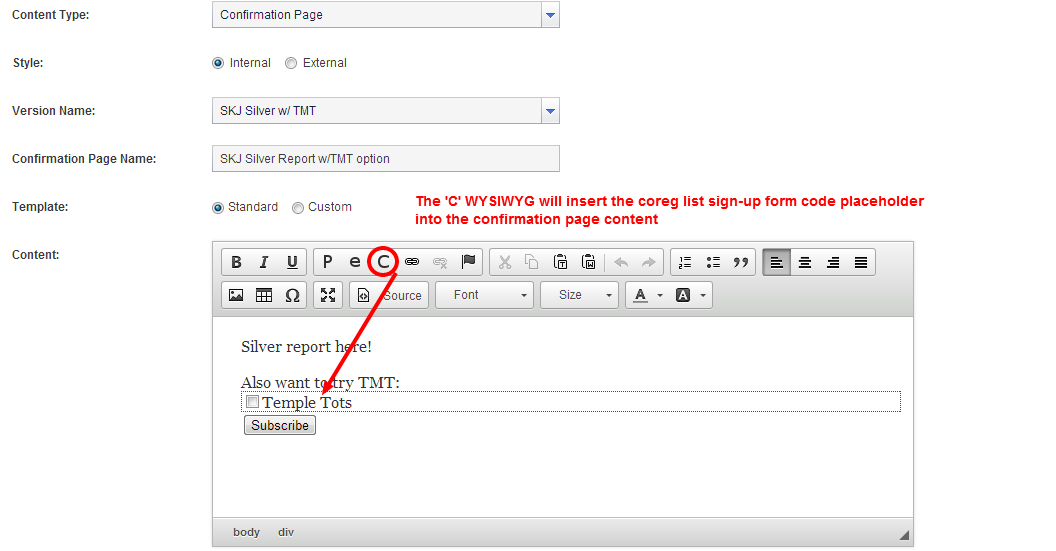The width and height of the screenshot is (1056, 551).
Task: Insert an anchor with flag icon
Action: pyautogui.click(x=468, y=262)
